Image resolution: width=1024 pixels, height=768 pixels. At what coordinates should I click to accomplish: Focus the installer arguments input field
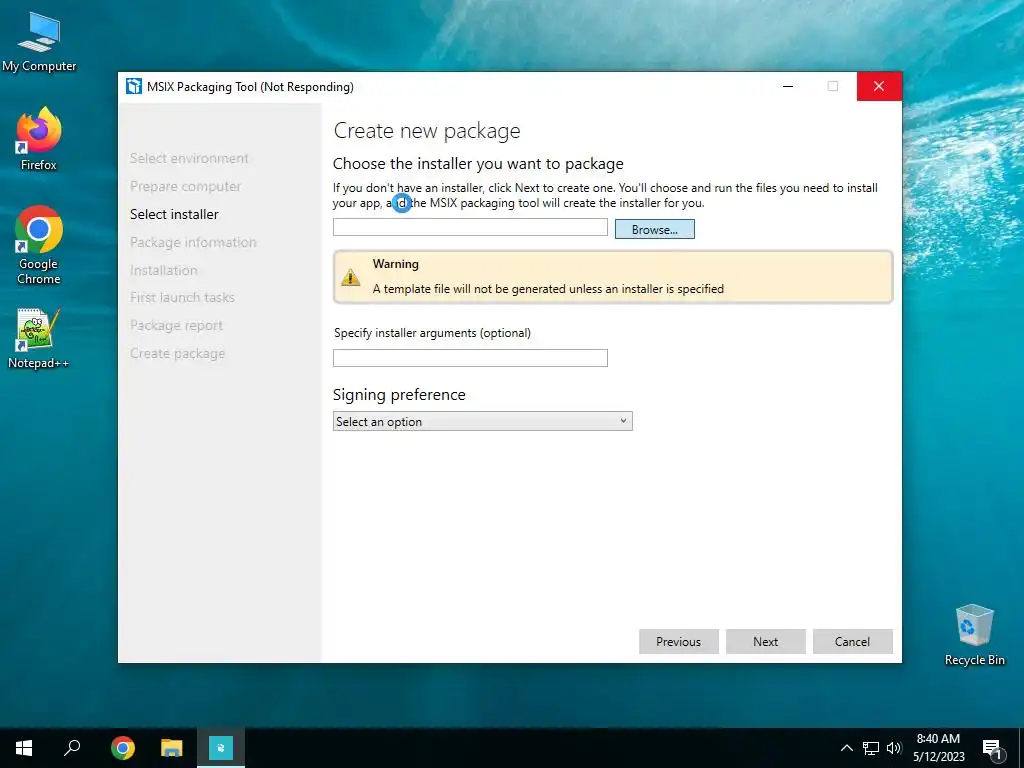coord(470,358)
